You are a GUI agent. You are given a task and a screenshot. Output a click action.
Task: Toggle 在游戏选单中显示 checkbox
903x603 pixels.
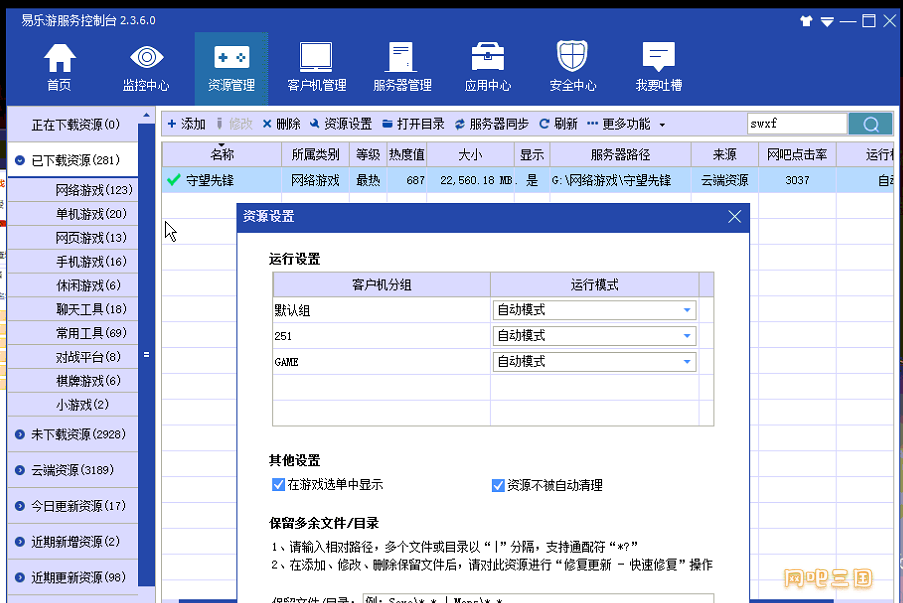[278, 484]
